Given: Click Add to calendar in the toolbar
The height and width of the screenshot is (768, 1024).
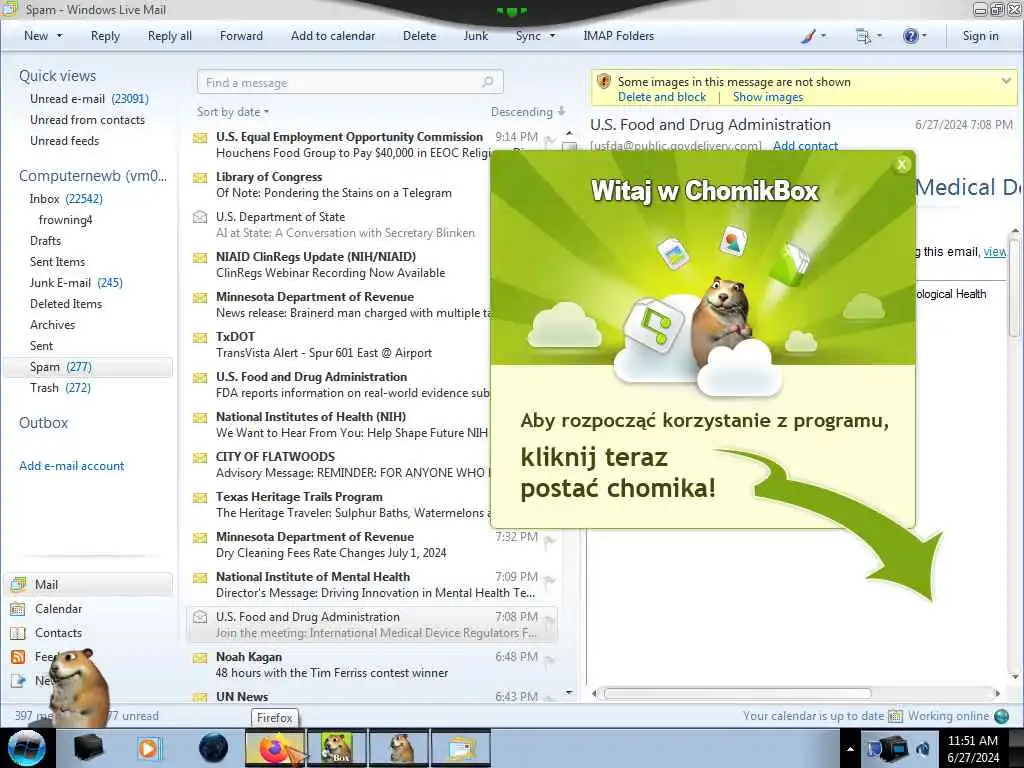Looking at the screenshot, I should coord(333,36).
